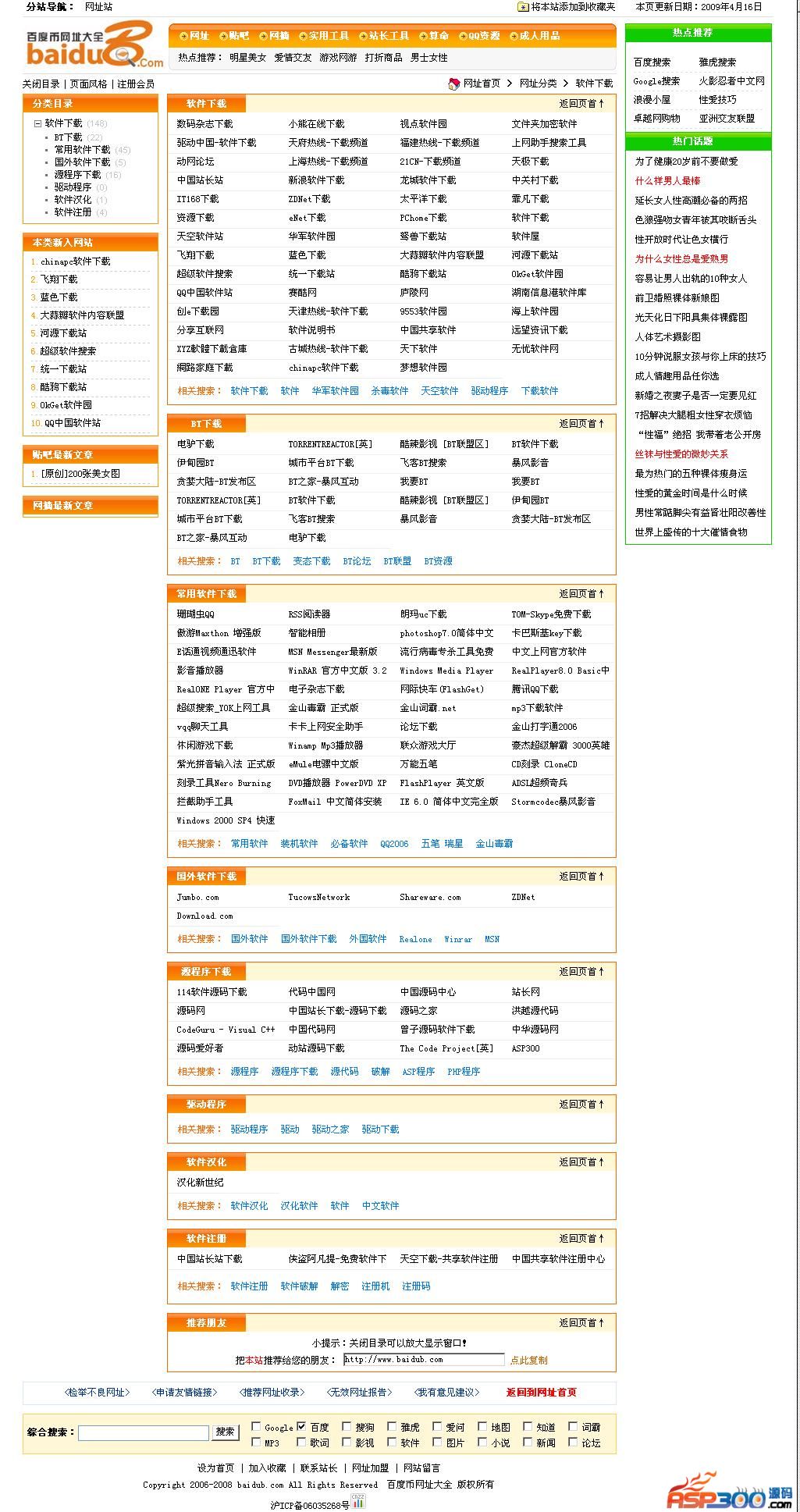Open [原创]200张美女图 article

(x=80, y=473)
